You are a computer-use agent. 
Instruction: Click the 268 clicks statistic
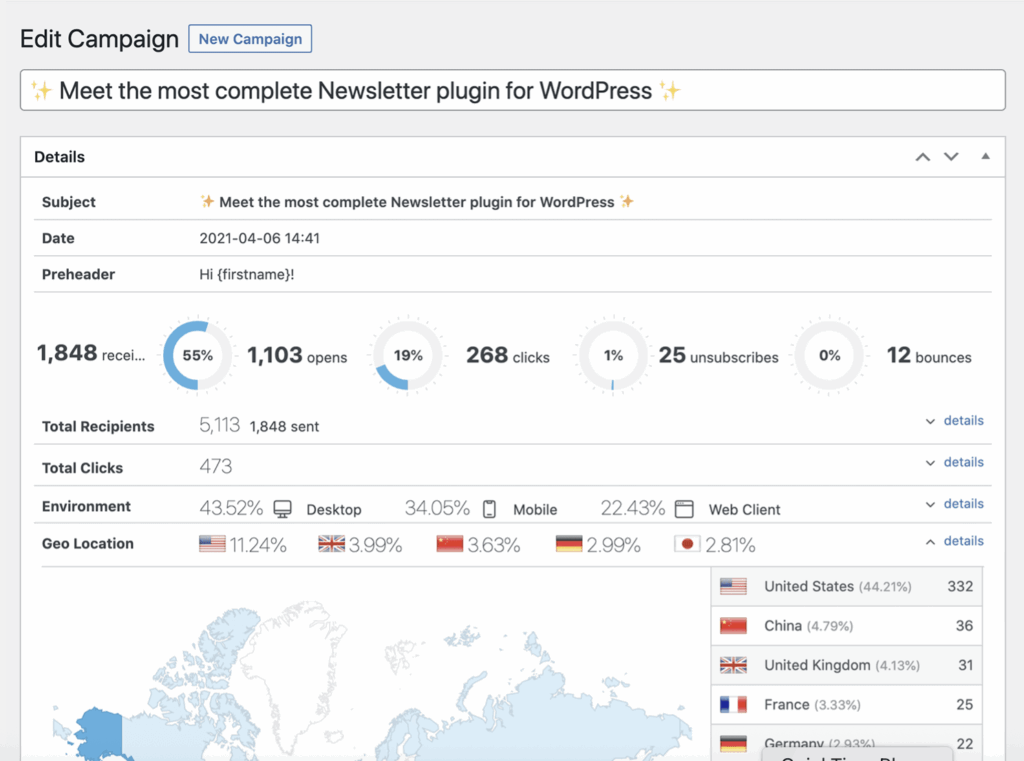[x=507, y=355]
